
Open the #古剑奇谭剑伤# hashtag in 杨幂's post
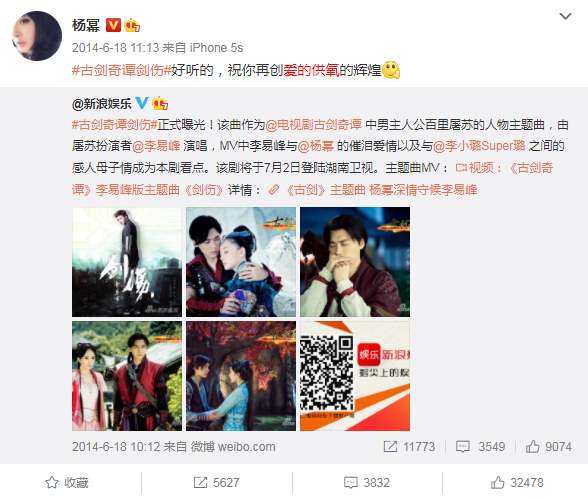pyautogui.click(x=122, y=70)
